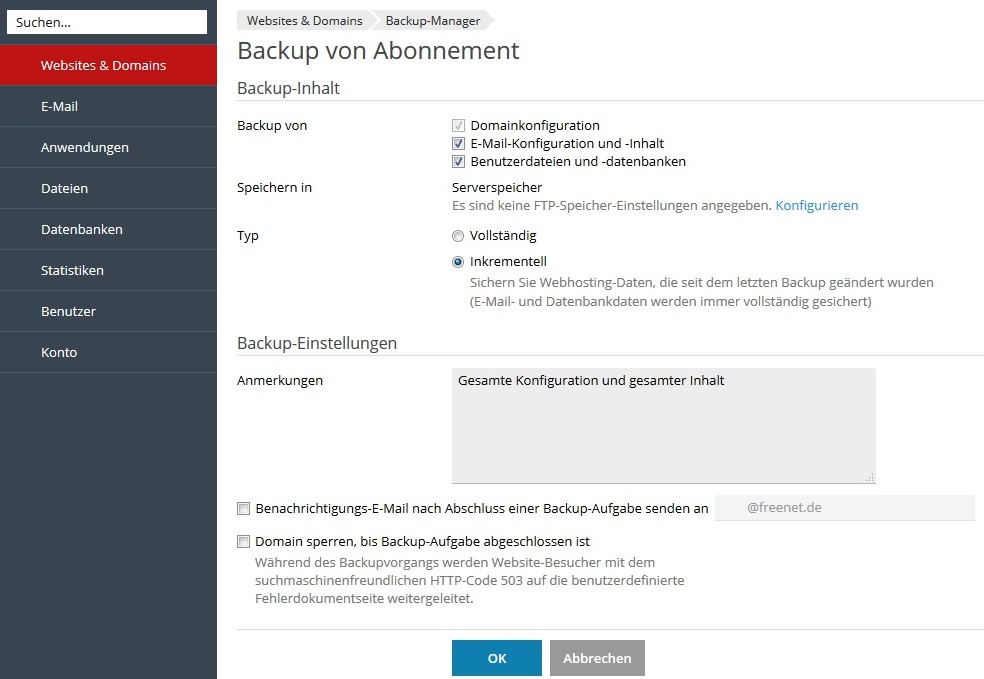This screenshot has width=984, height=679.
Task: Enable Domain sperren checkbox
Action: pos(243,542)
